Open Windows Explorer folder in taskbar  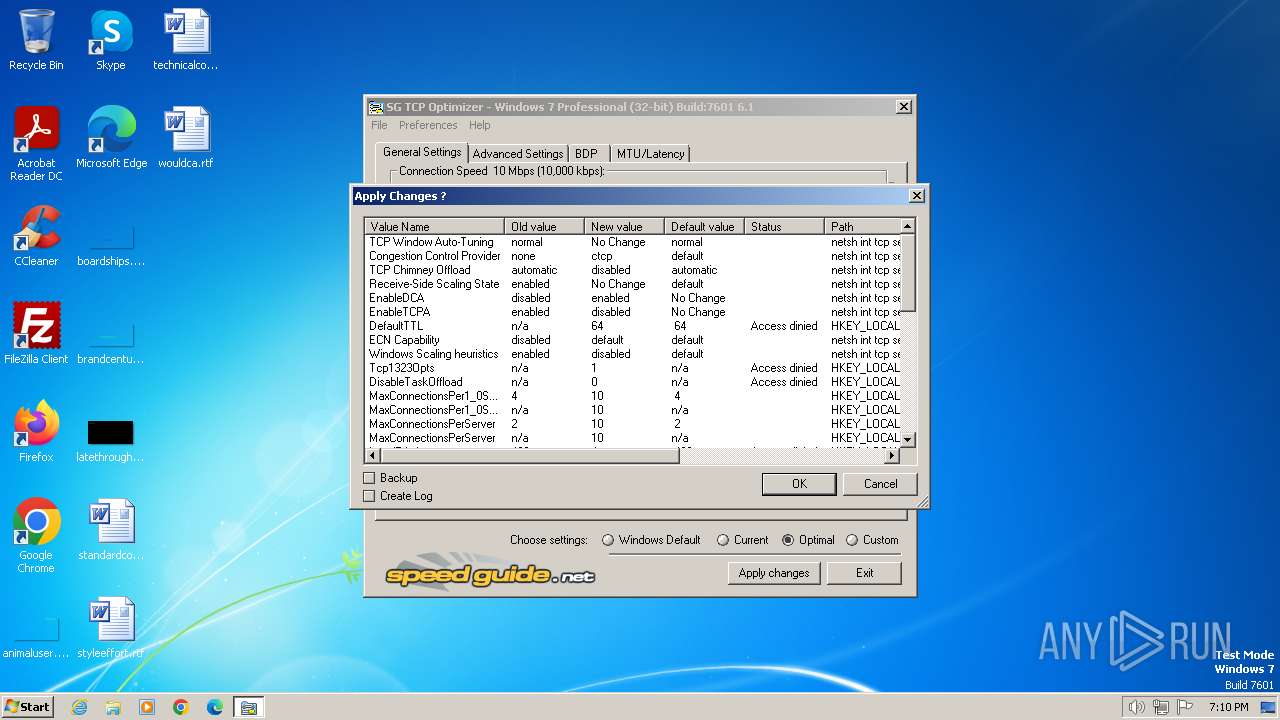point(113,707)
